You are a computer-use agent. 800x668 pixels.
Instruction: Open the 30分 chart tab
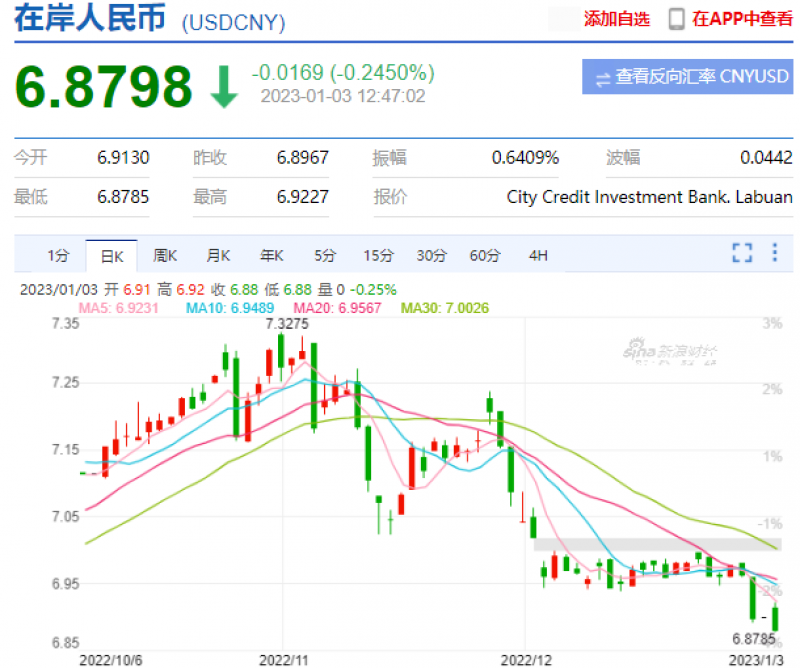pyautogui.click(x=431, y=255)
